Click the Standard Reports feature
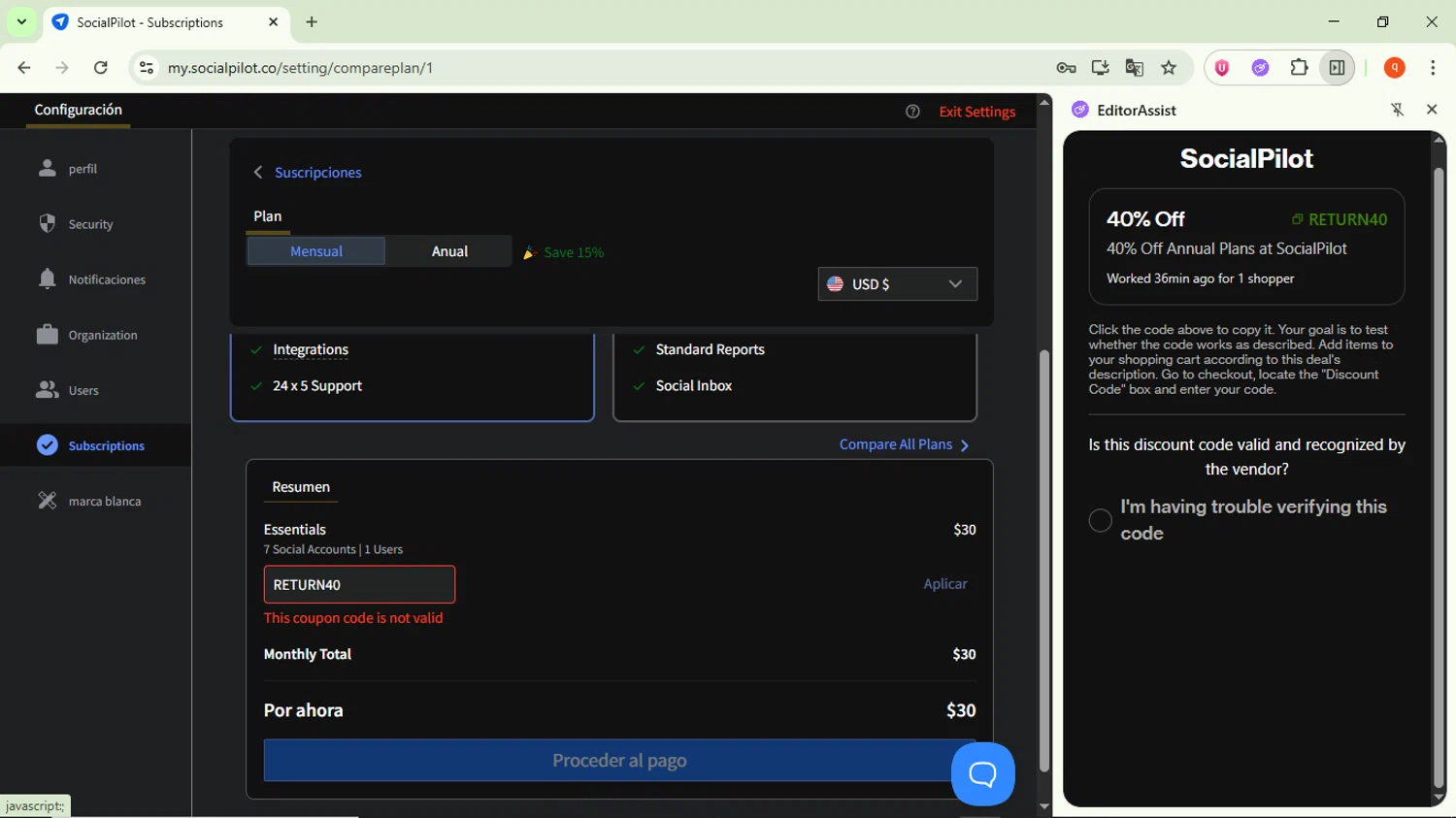This screenshot has width=1456, height=818. pyautogui.click(x=710, y=349)
